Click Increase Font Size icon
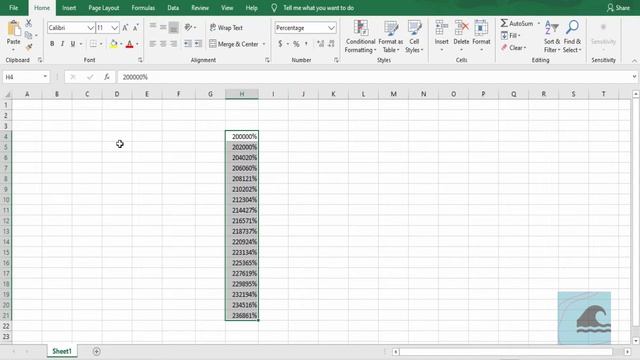Screen dimensions: 640x360 125,28
